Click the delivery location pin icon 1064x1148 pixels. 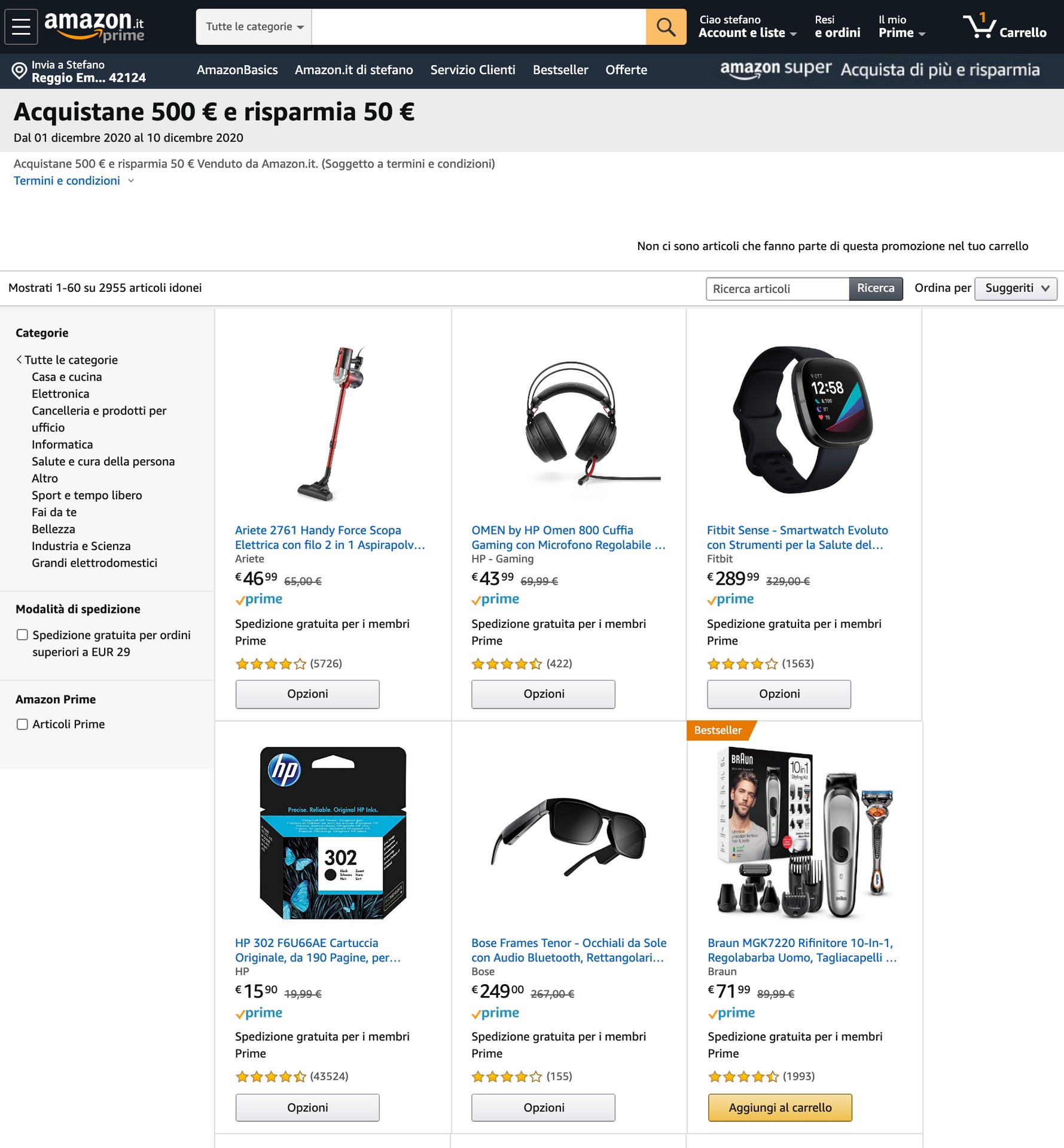pos(19,71)
